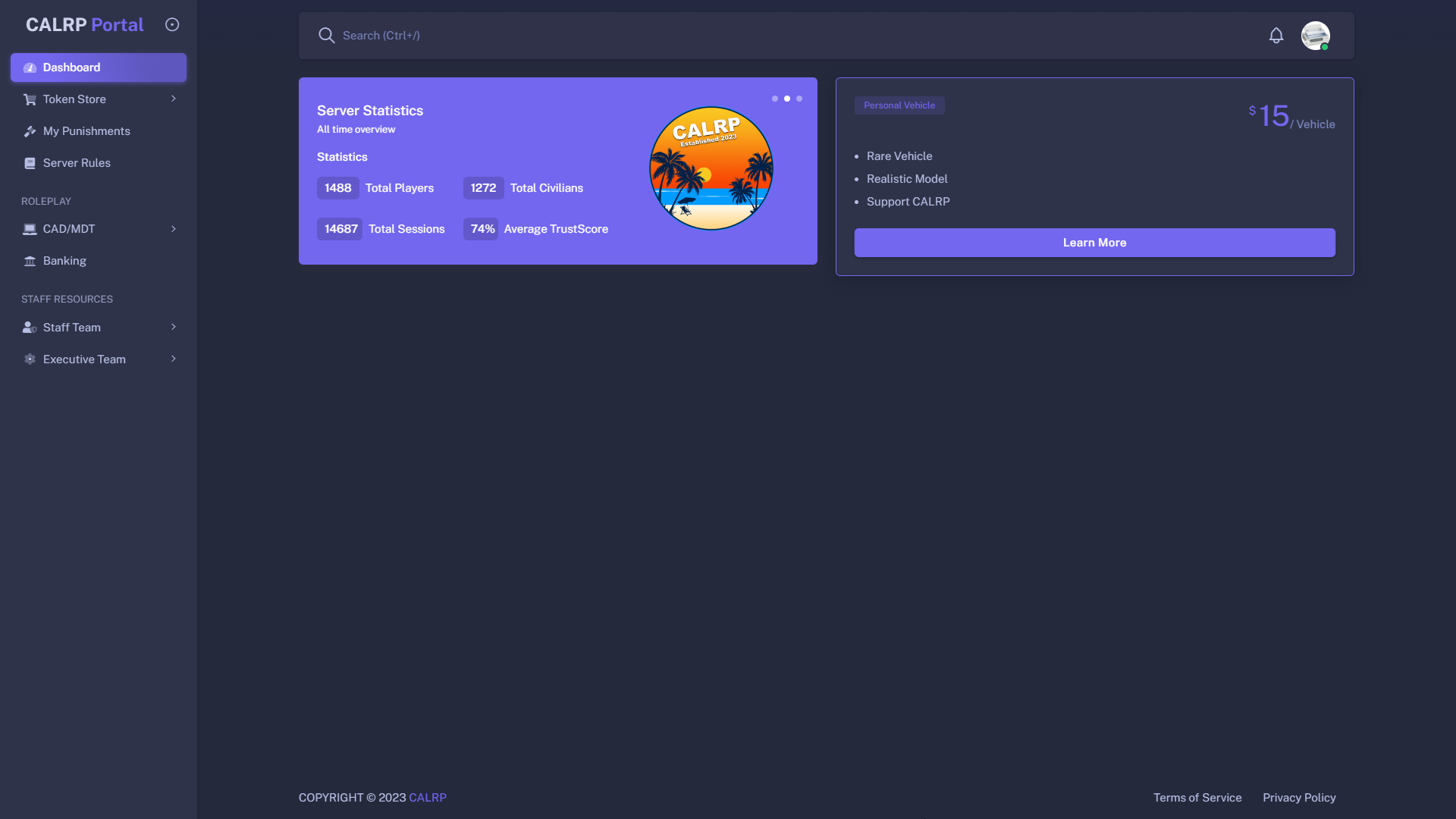Click the CALRP footer link

(427, 797)
